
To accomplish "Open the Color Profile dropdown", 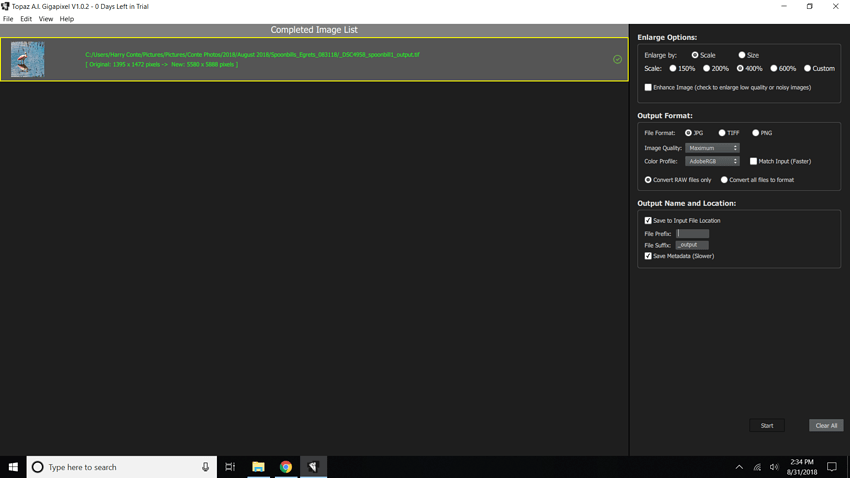I will pyautogui.click(x=712, y=161).
